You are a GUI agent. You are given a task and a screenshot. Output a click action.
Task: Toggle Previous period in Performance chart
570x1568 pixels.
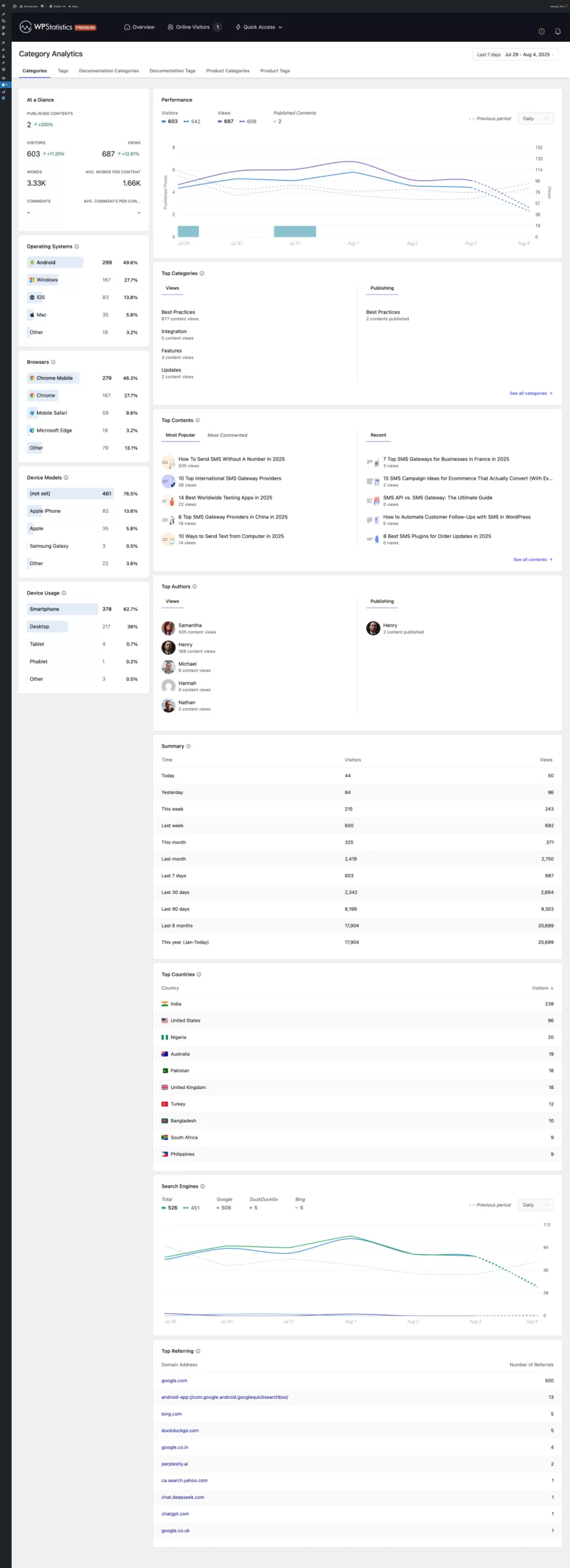(490, 119)
